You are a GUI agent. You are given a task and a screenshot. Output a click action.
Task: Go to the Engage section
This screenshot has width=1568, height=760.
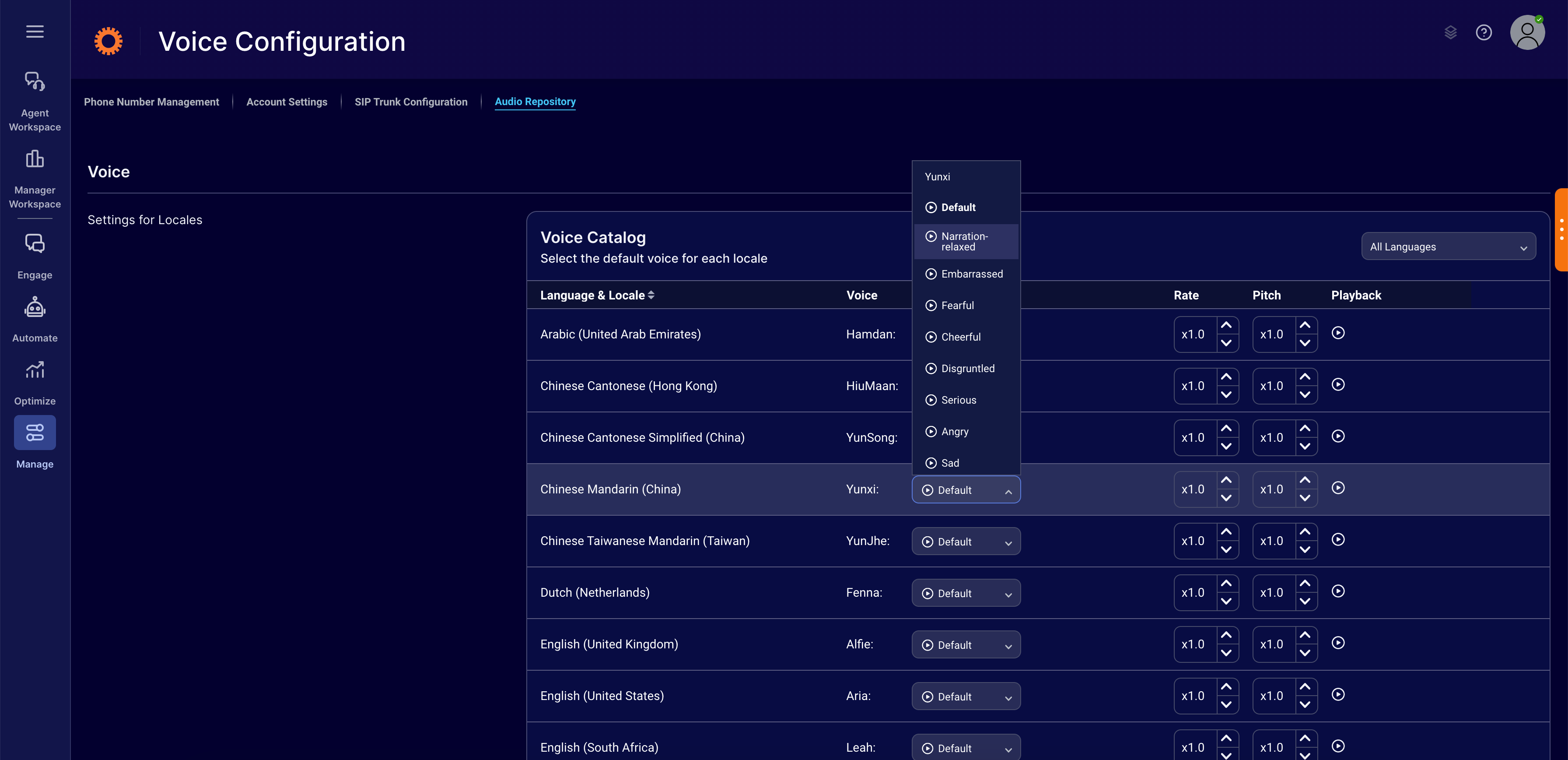tap(35, 257)
